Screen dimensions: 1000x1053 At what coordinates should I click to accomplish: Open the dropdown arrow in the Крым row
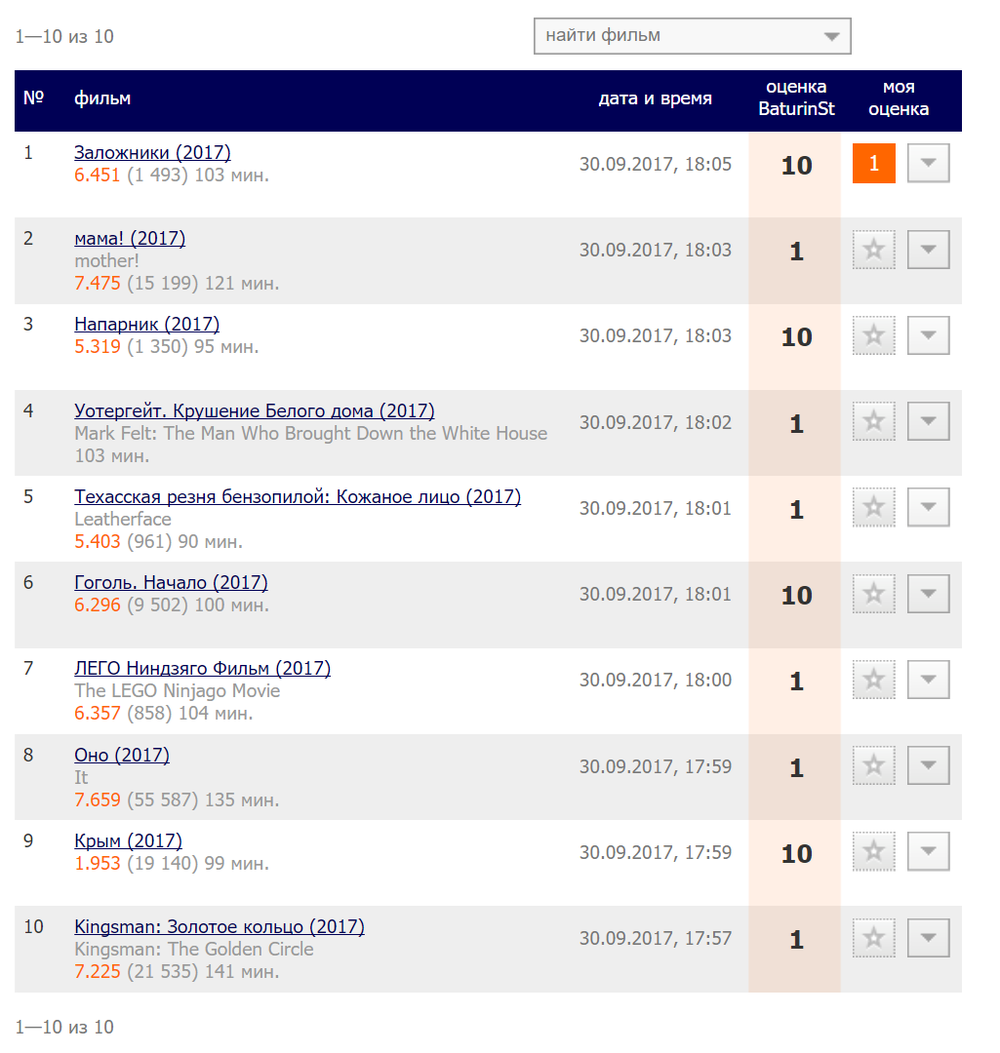pyautogui.click(x=928, y=851)
